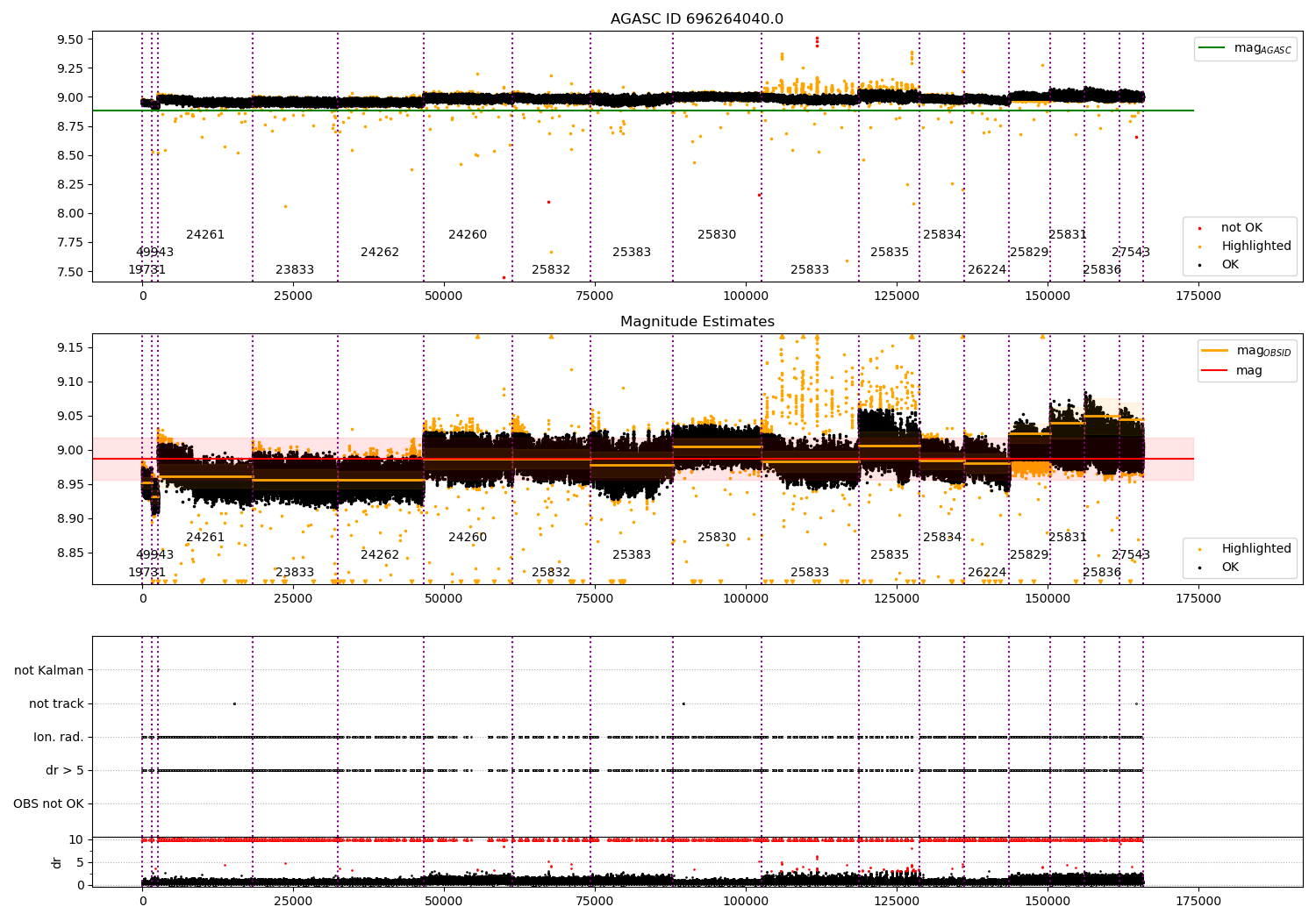
Task: Select the Magnitude Estimates subplot title
Action: [x=697, y=322]
